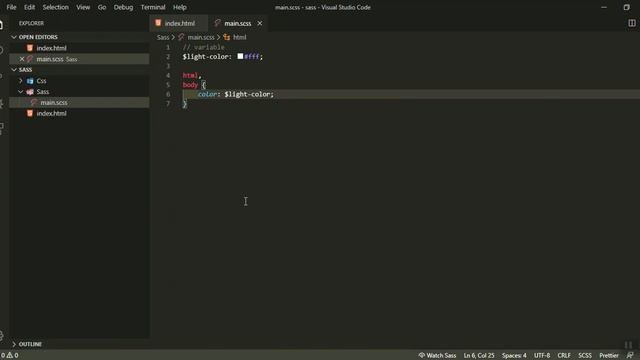
Task: Select main.scss in the Sass folder
Action: tap(80, 102)
